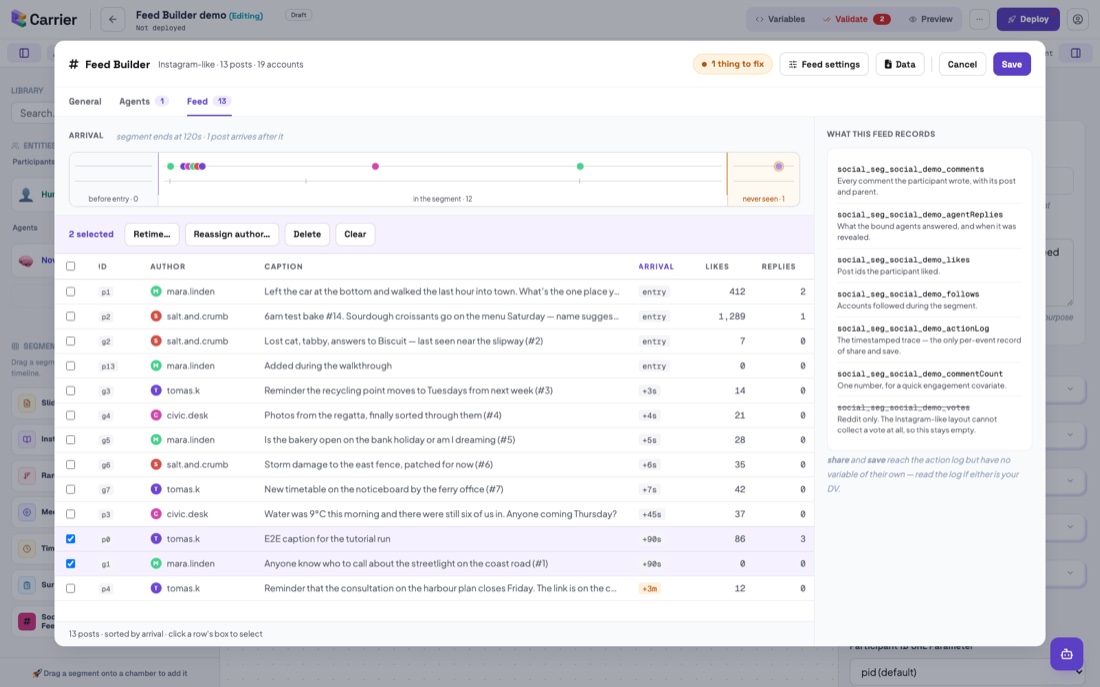Screen dimensions: 1100x687
Task: Click social_seg_social_demo_actionLog variable name
Action: (x=913, y=328)
